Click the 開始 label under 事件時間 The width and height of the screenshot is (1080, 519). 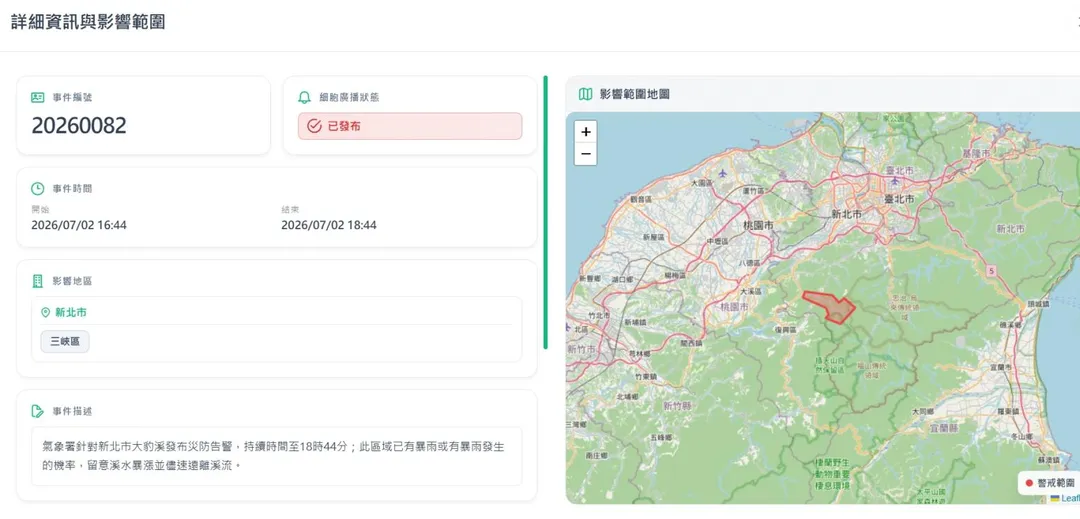(40, 209)
